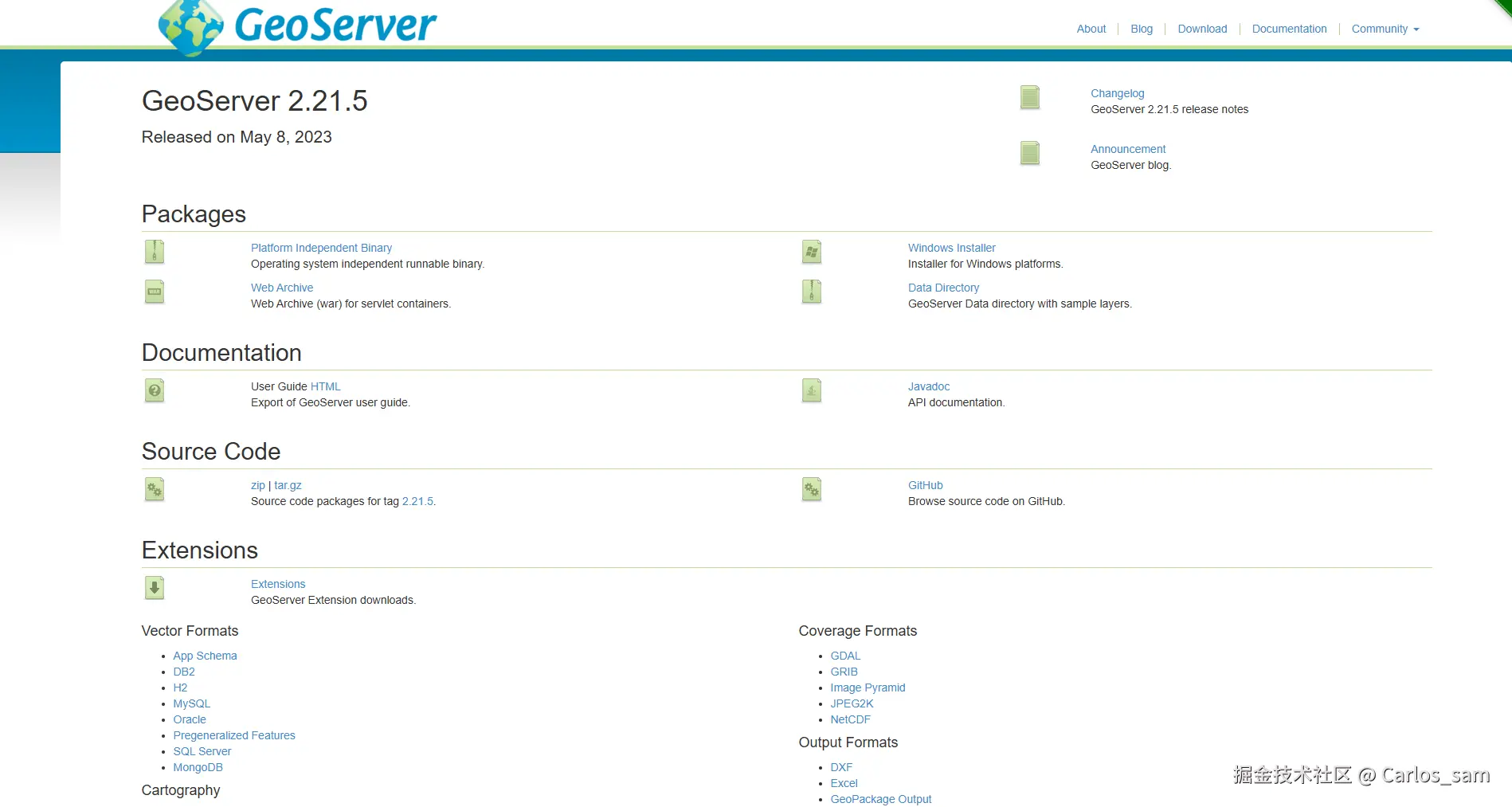Select the DB2 vector format extension
Image resolution: width=1512 pixels, height=807 pixels.
point(184,672)
